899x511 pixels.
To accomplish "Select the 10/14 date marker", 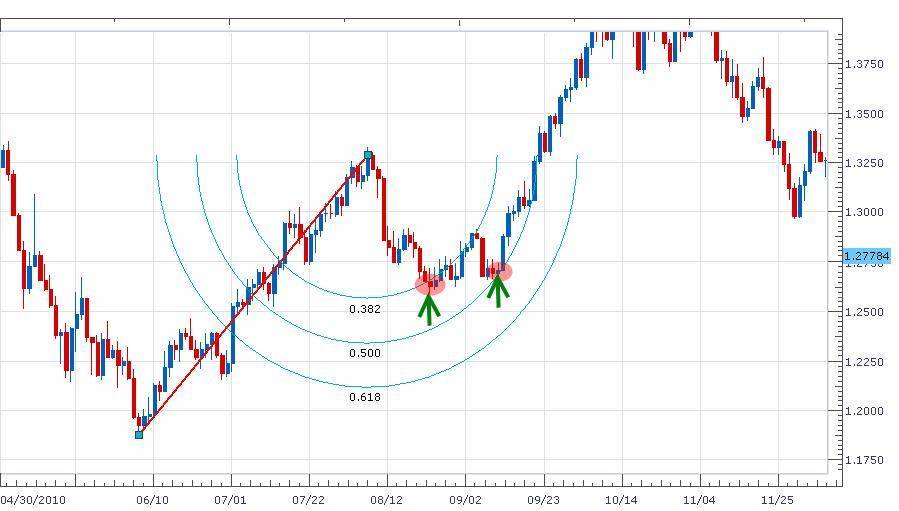I will click(x=621, y=499).
